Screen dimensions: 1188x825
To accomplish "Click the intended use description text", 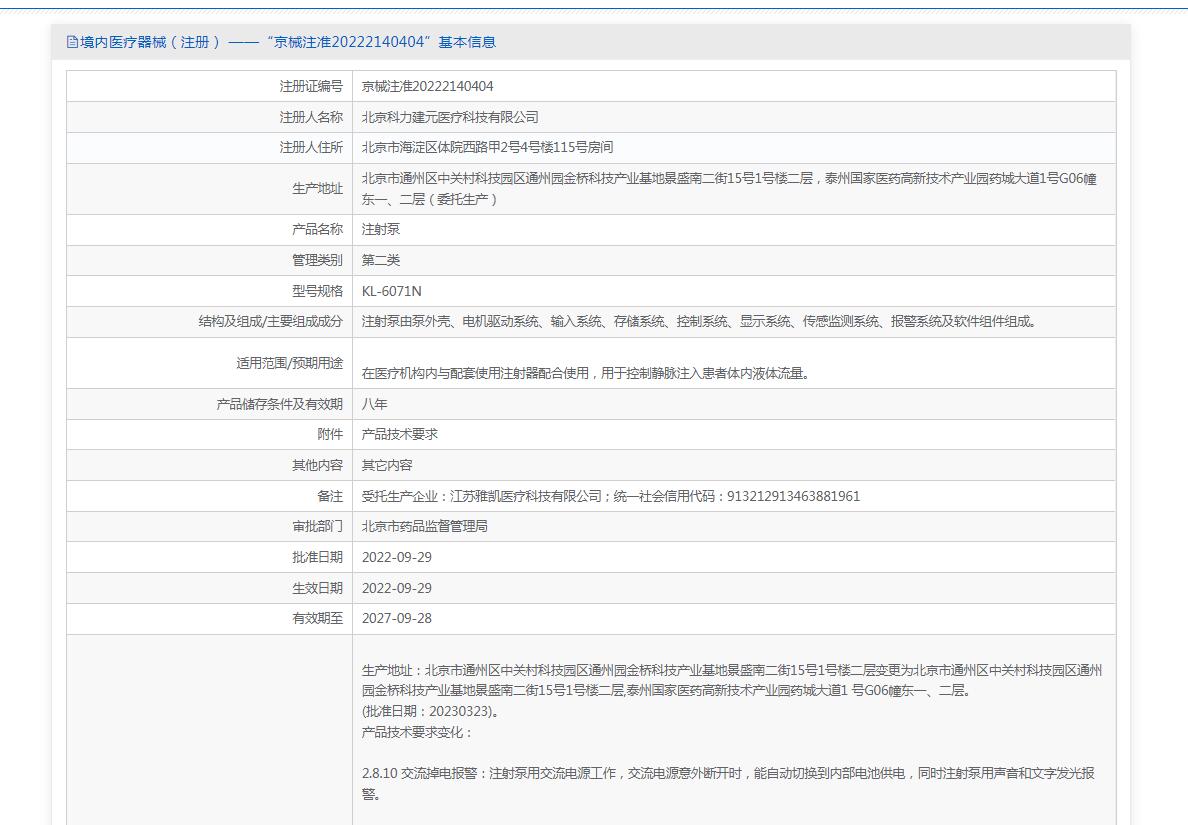I will tap(585, 373).
